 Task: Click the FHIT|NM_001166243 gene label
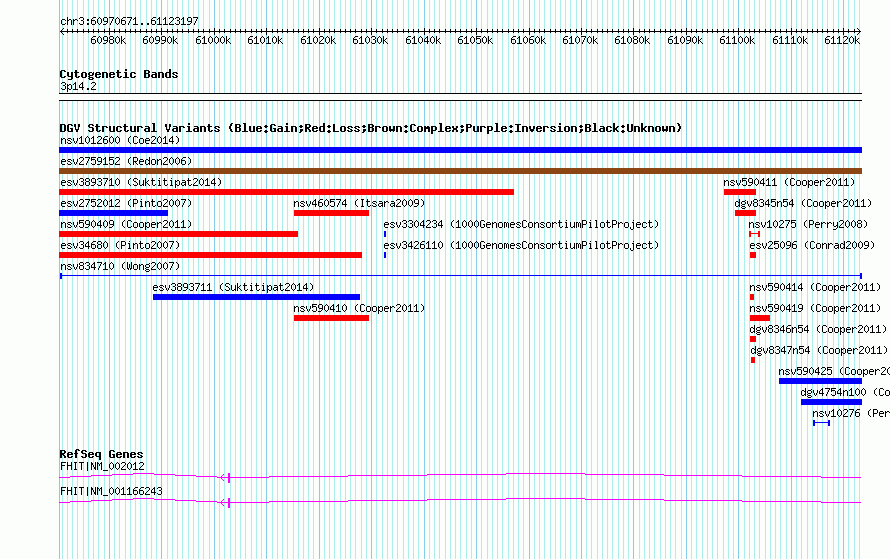[x=111, y=491]
